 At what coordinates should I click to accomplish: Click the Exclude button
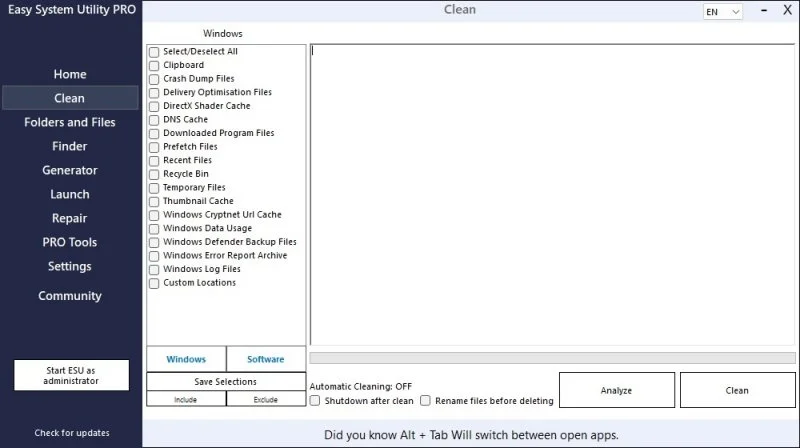coord(266,400)
